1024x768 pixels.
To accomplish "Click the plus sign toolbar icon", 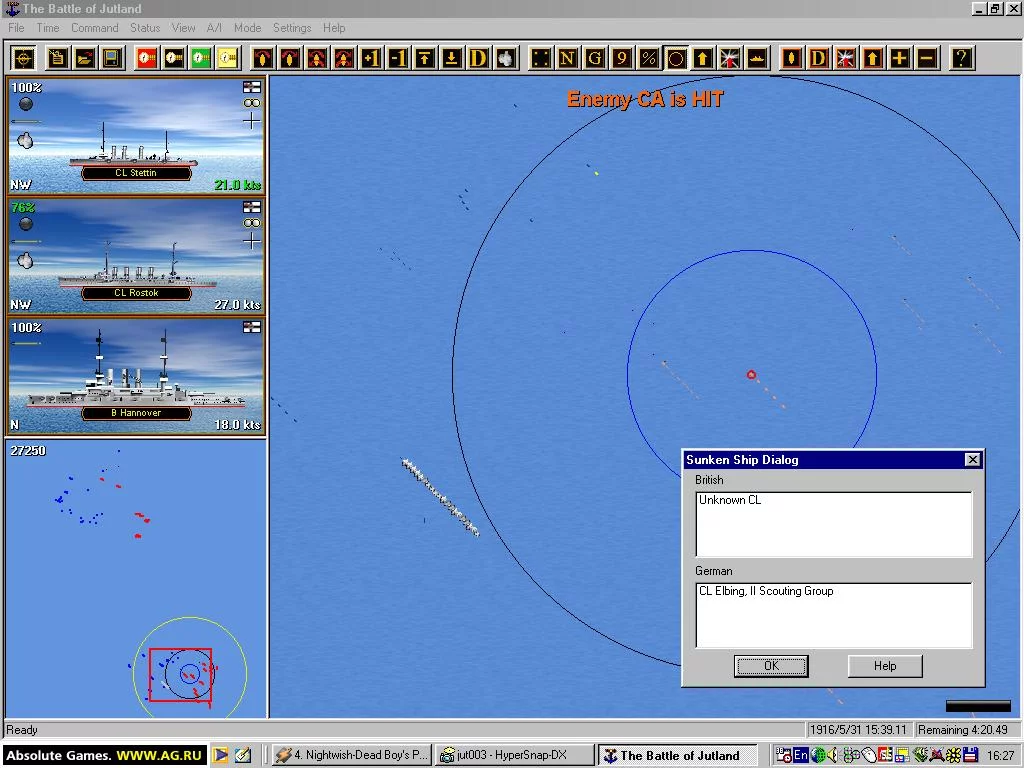I will (899, 58).
